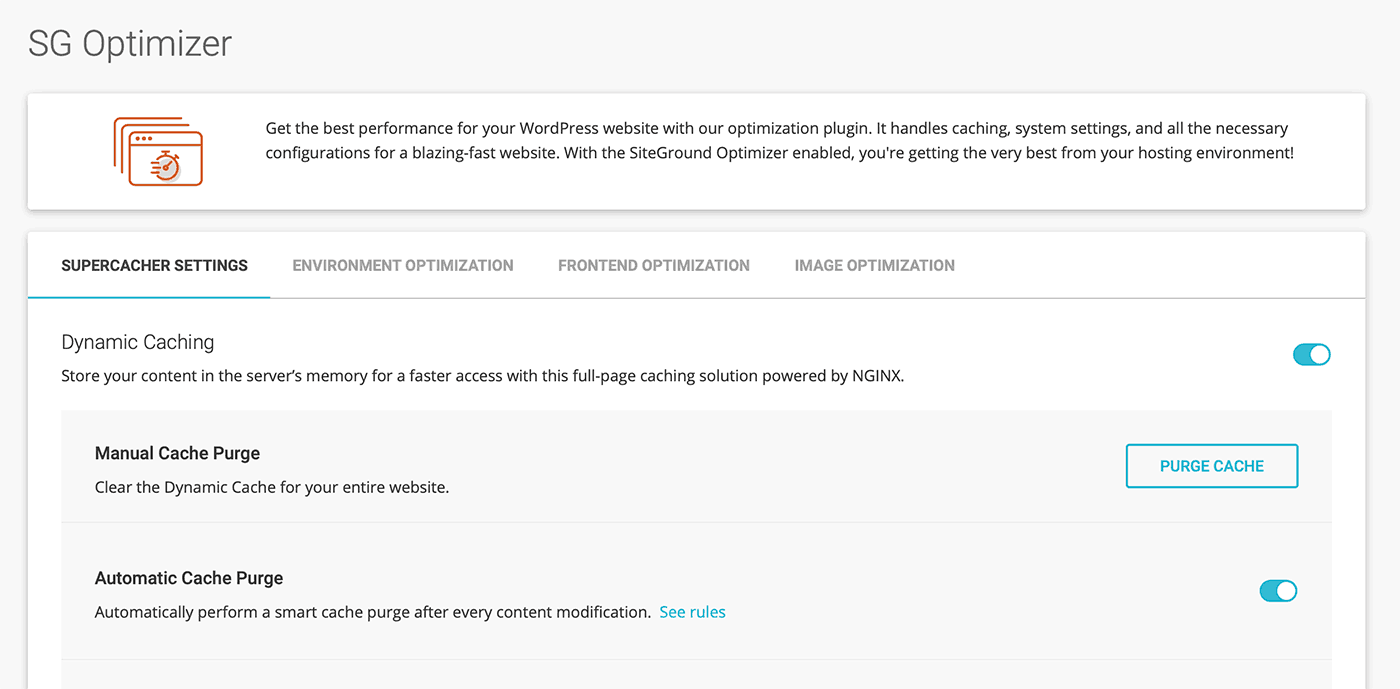Select the Image Optimization tab

pyautogui.click(x=875, y=266)
